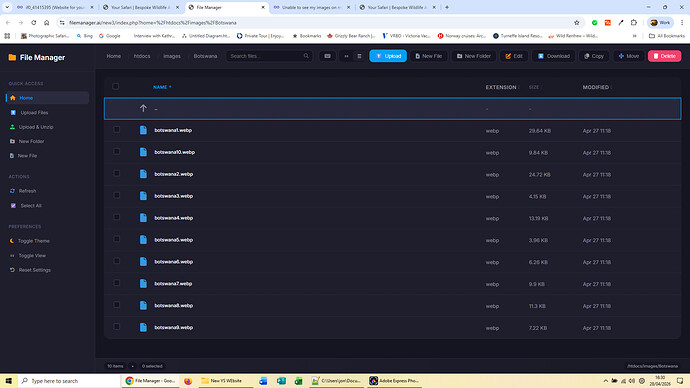Click the Botswana breadcrumb
Screen dimensions: 690x388
coord(205,56)
